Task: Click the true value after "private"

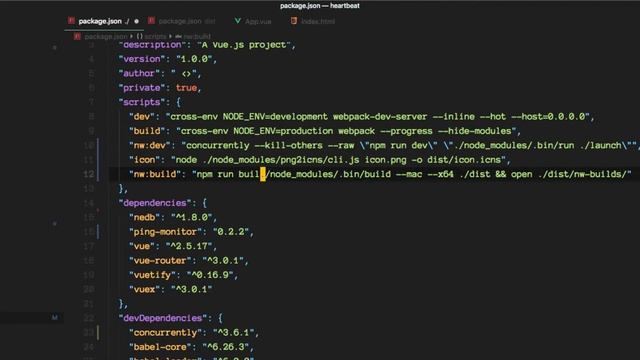Action: (x=187, y=88)
